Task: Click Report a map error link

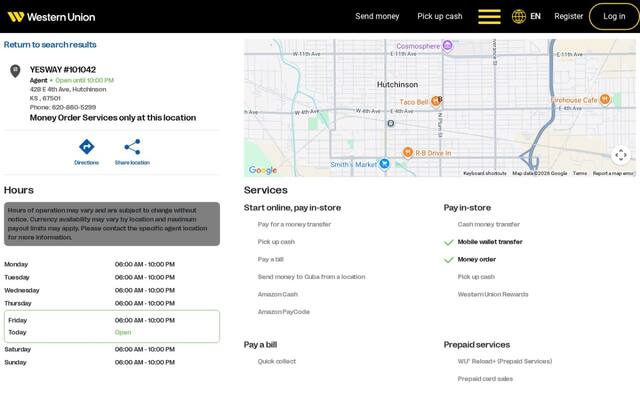Action: 613,173
